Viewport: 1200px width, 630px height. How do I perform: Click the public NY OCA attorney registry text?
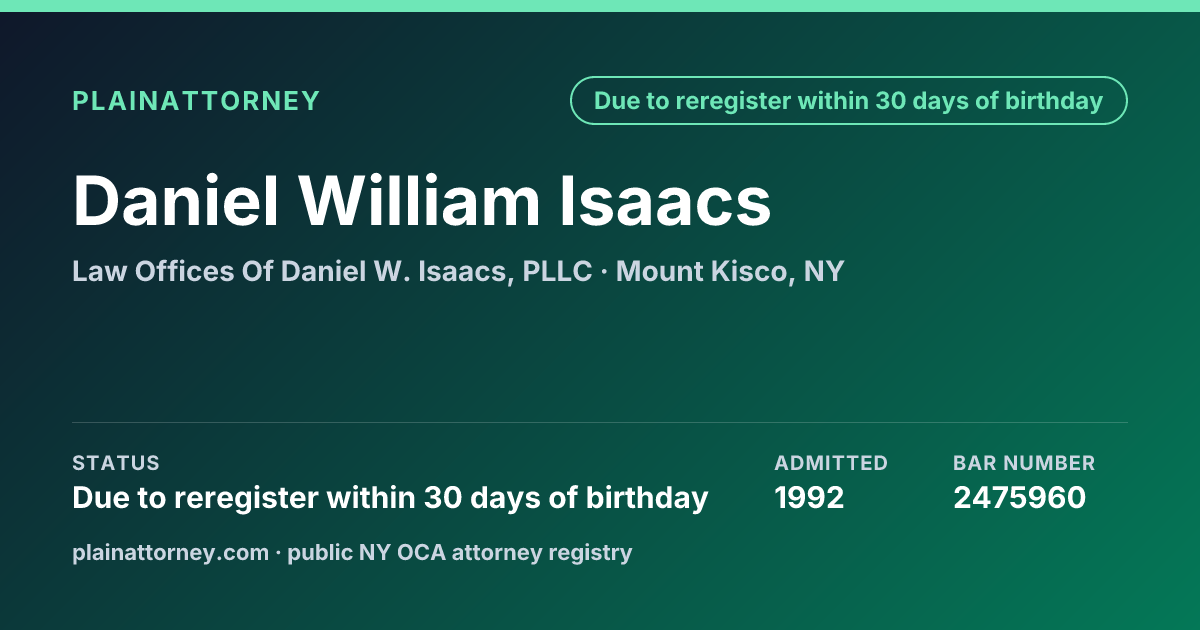(460, 552)
